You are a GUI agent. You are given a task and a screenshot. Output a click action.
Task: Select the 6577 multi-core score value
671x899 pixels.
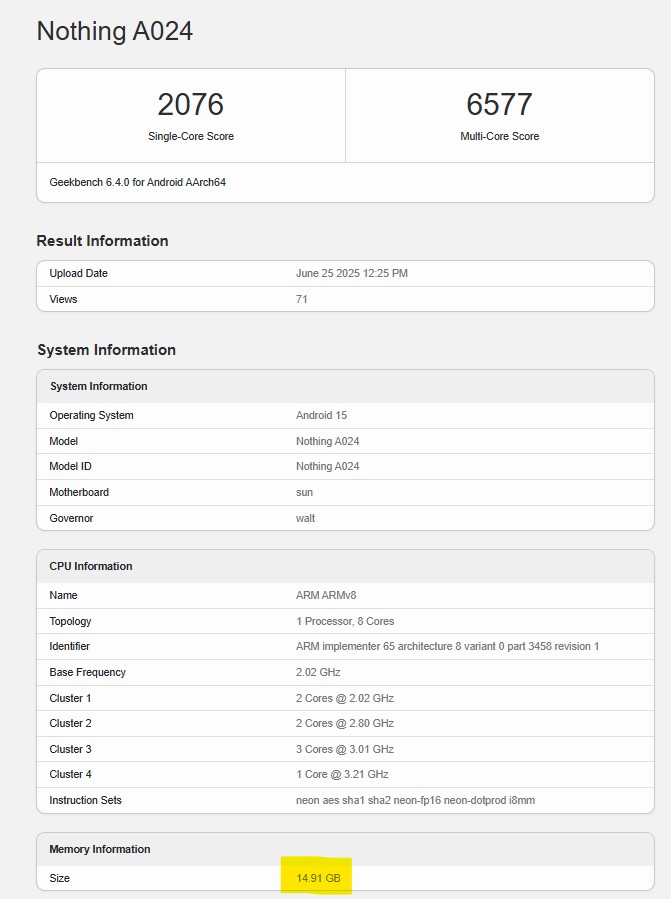(500, 104)
